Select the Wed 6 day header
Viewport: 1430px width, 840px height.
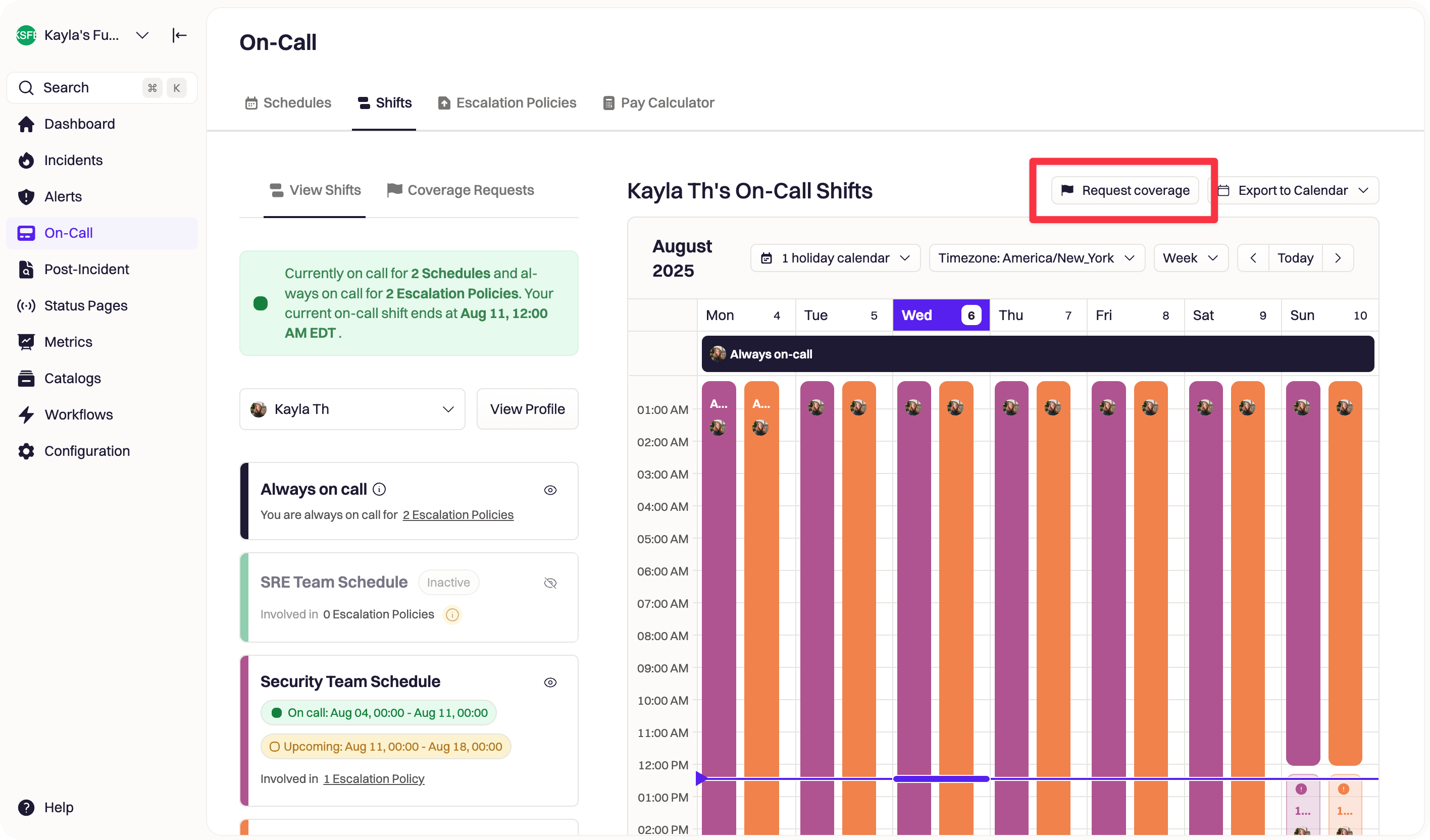pos(941,315)
